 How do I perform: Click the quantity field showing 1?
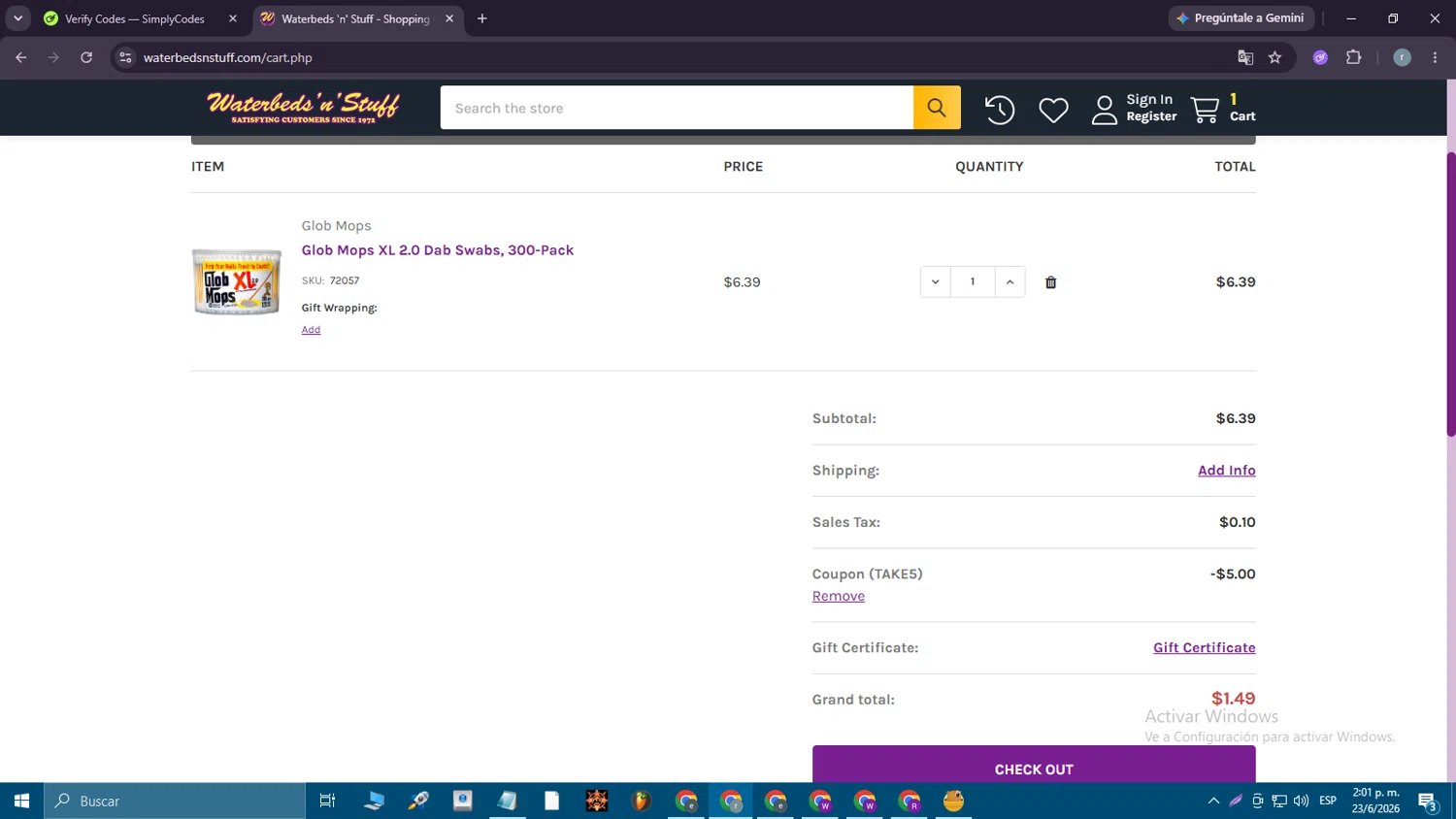(x=973, y=282)
